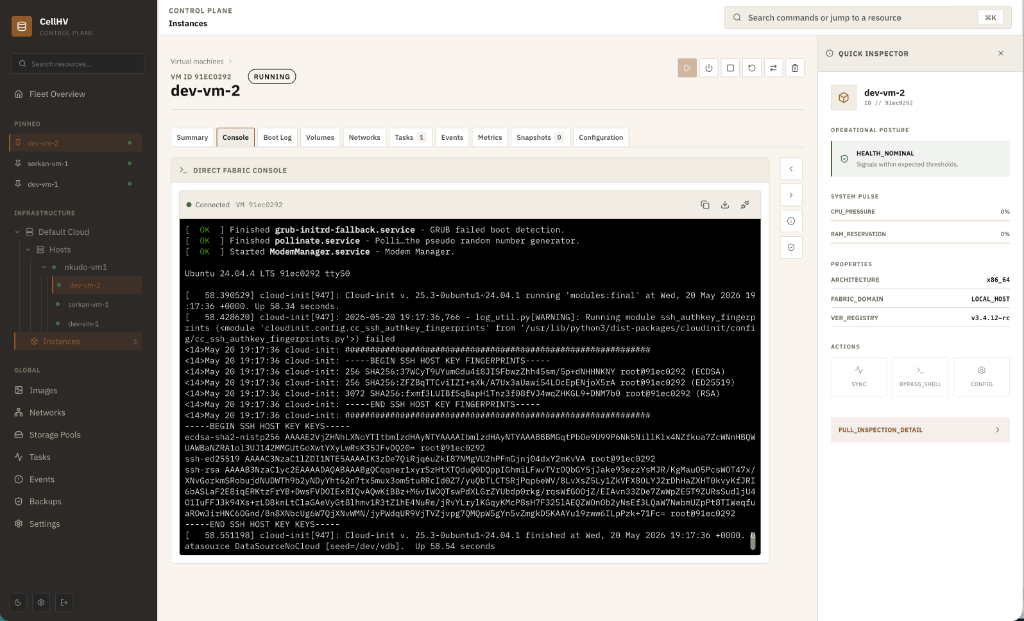Download the console log via download icon
The image size is (1024, 621).
[x=725, y=204]
